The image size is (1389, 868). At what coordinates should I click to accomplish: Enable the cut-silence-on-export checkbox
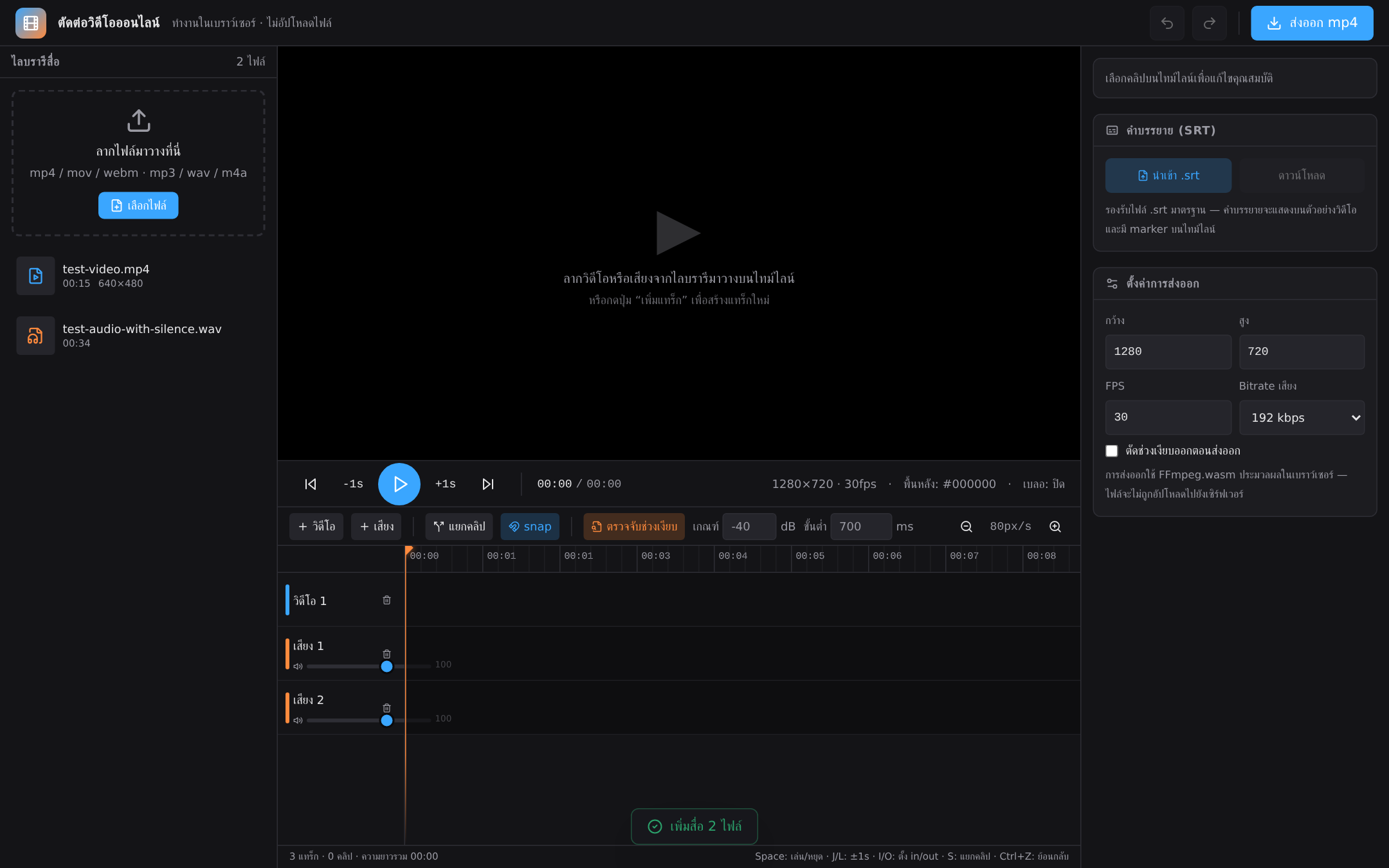[1111, 451]
